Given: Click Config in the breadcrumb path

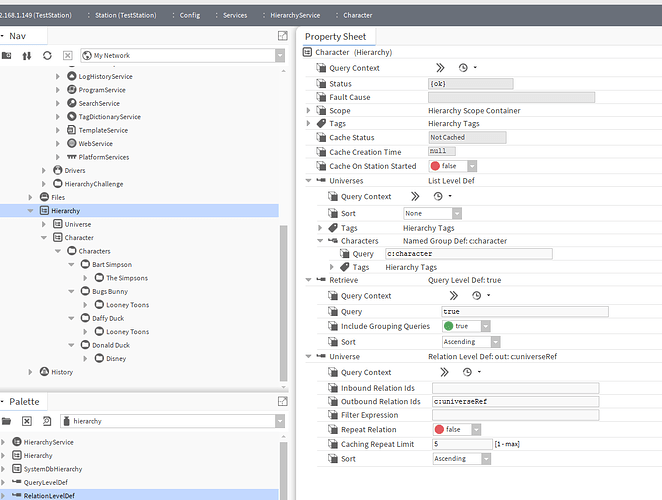Looking at the screenshot, I should (x=190, y=15).
